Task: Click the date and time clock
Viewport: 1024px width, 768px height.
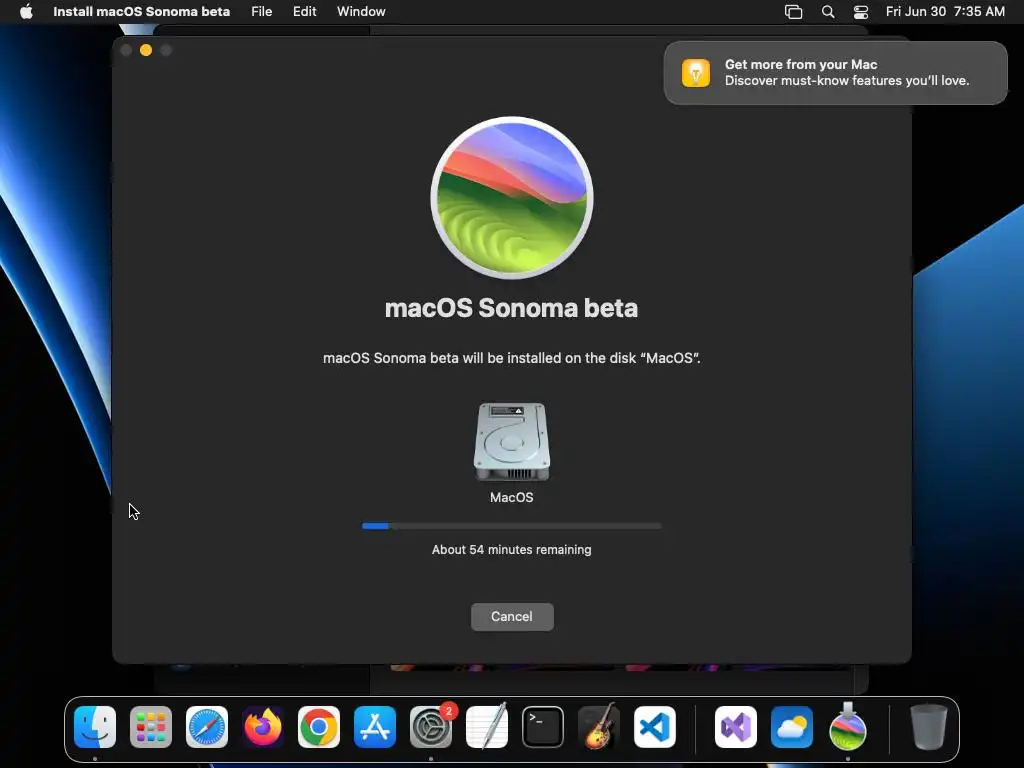Action: coord(945,12)
